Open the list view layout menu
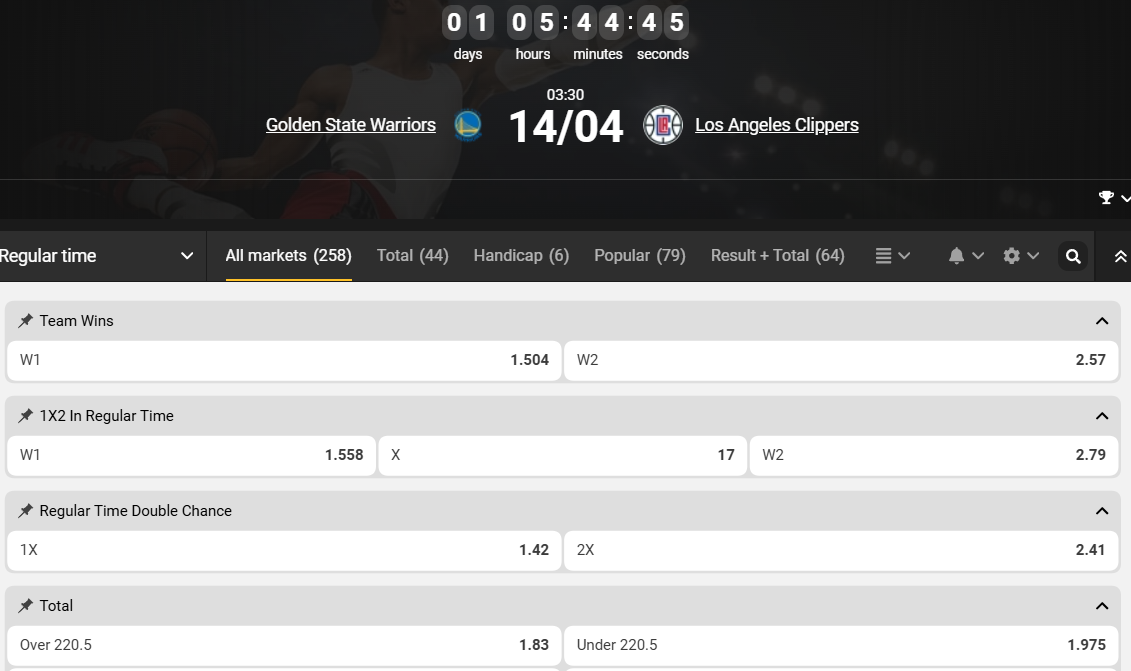The height and width of the screenshot is (671, 1131). [x=892, y=256]
